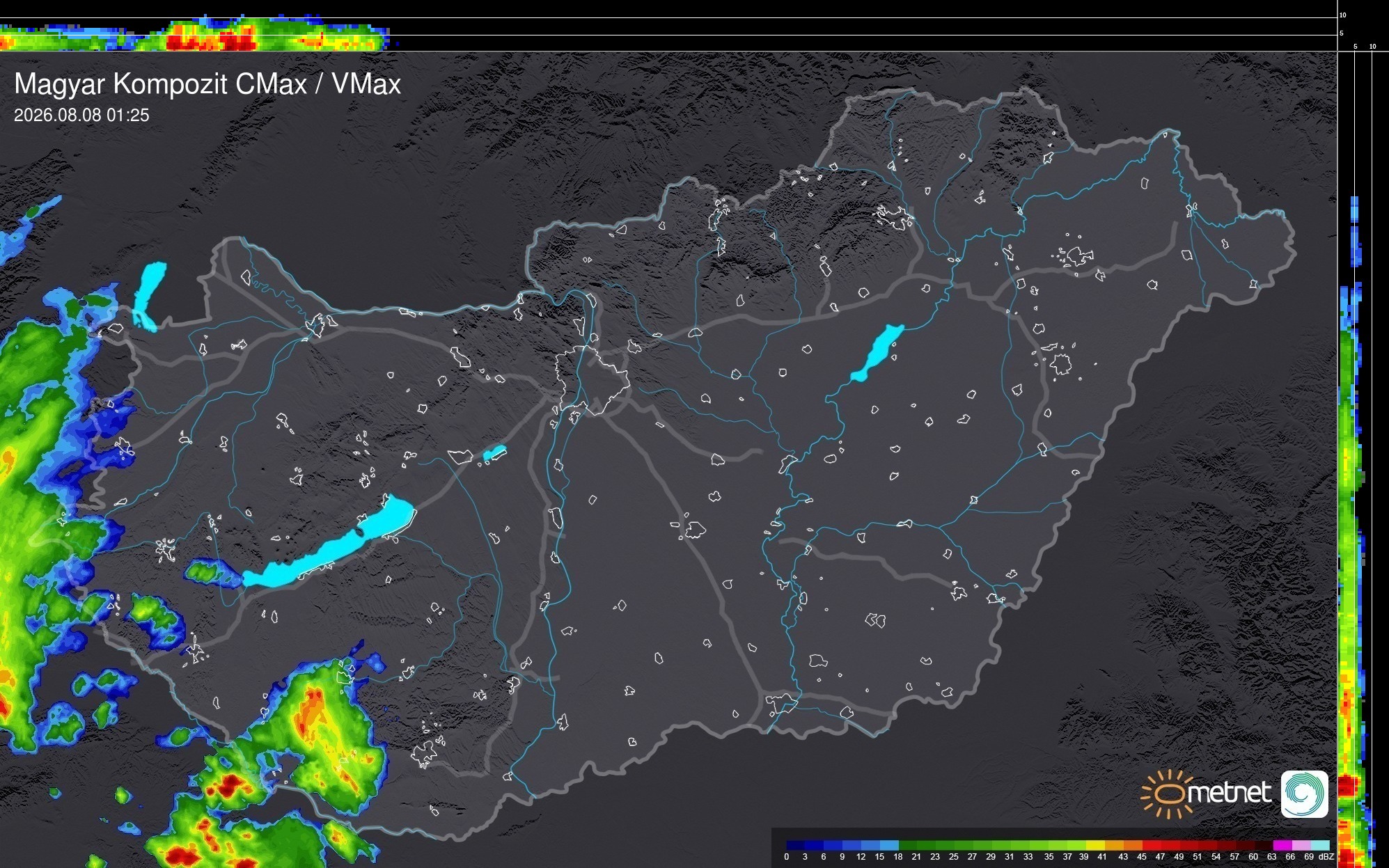Click the teal swirl icon beside metnet
This screenshot has height=868, width=1389.
1305,794
